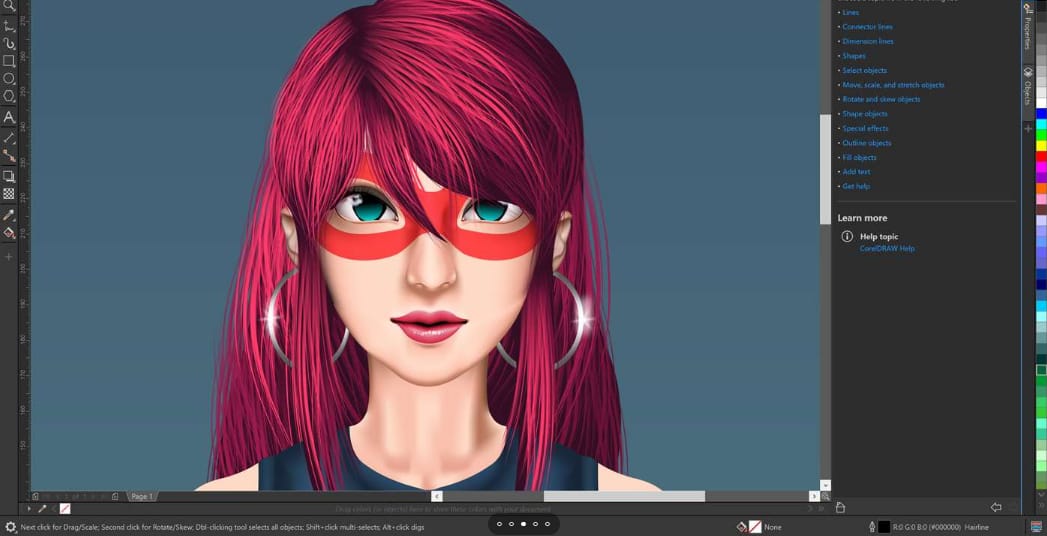Click the back arrow at docker bottom
The height and width of the screenshot is (536, 1047).
click(996, 507)
